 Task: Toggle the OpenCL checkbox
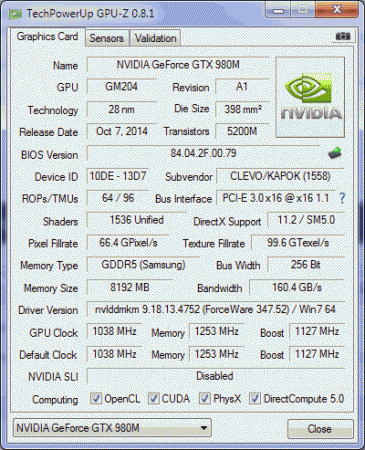(x=96, y=398)
